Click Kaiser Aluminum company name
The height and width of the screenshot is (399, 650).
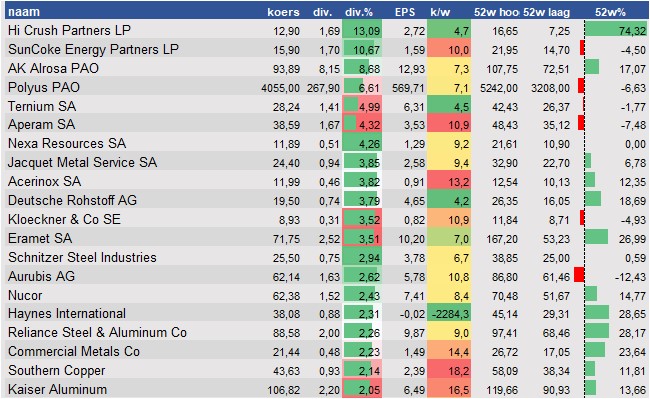[x=57, y=389]
